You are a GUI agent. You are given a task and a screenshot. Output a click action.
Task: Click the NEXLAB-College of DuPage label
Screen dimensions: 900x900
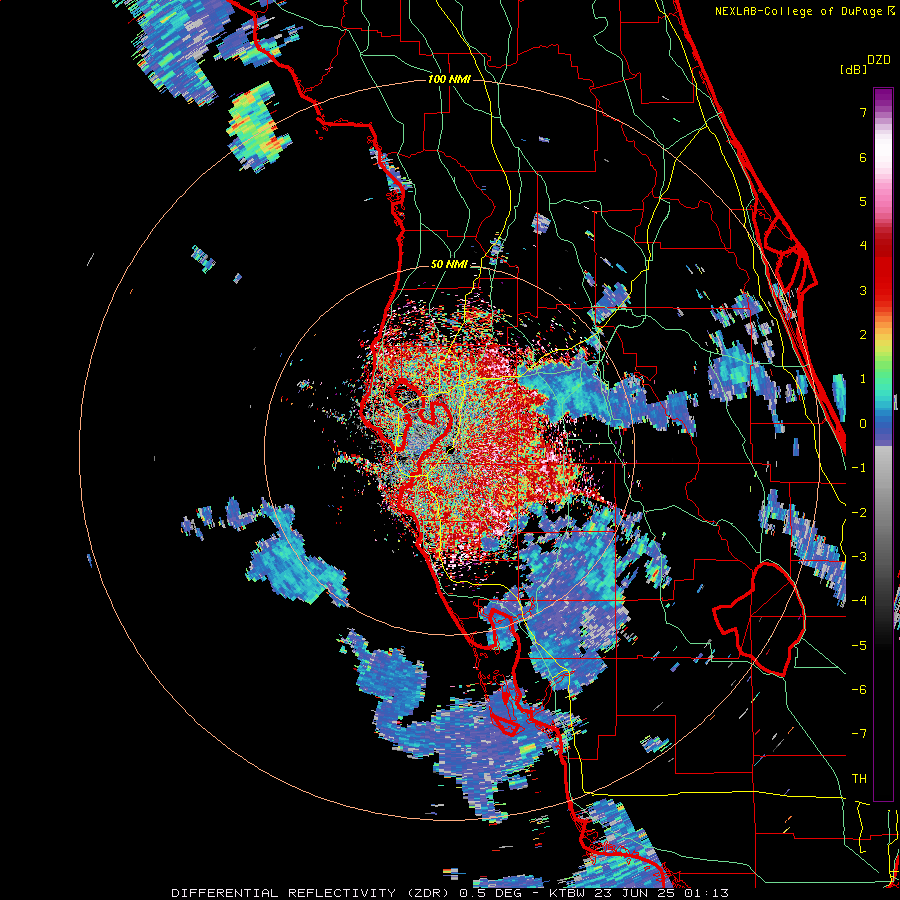click(x=805, y=11)
